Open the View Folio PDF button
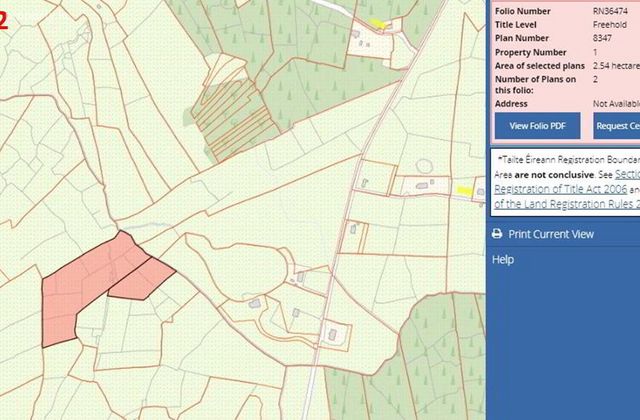 coord(538,126)
